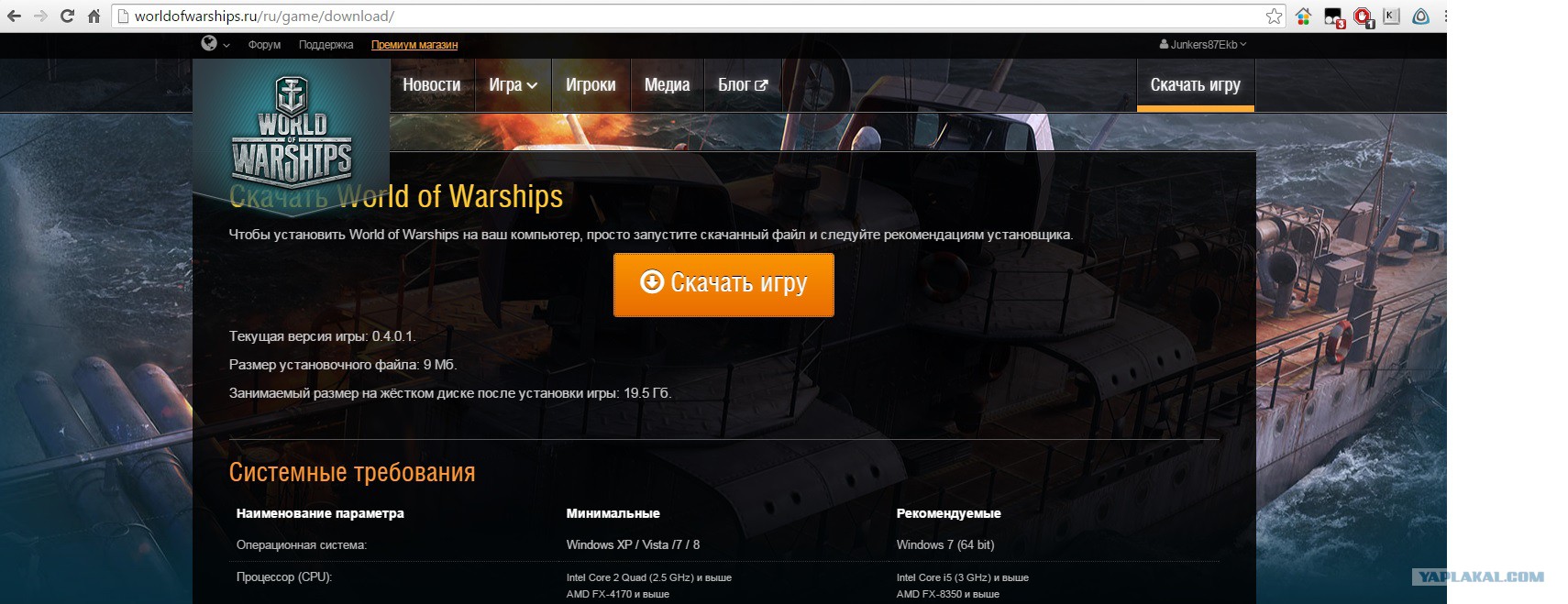Click the 'Рекомендуемые' column header

click(x=948, y=513)
